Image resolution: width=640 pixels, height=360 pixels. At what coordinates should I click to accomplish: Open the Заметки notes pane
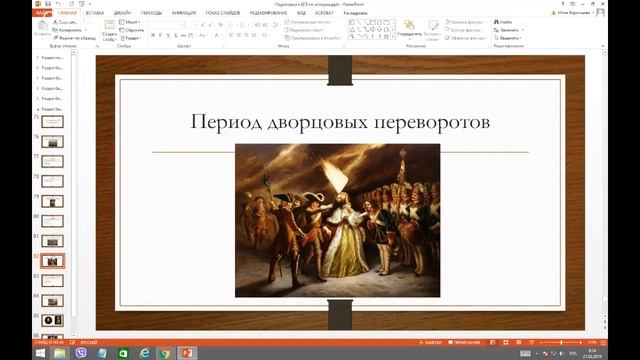coord(430,342)
